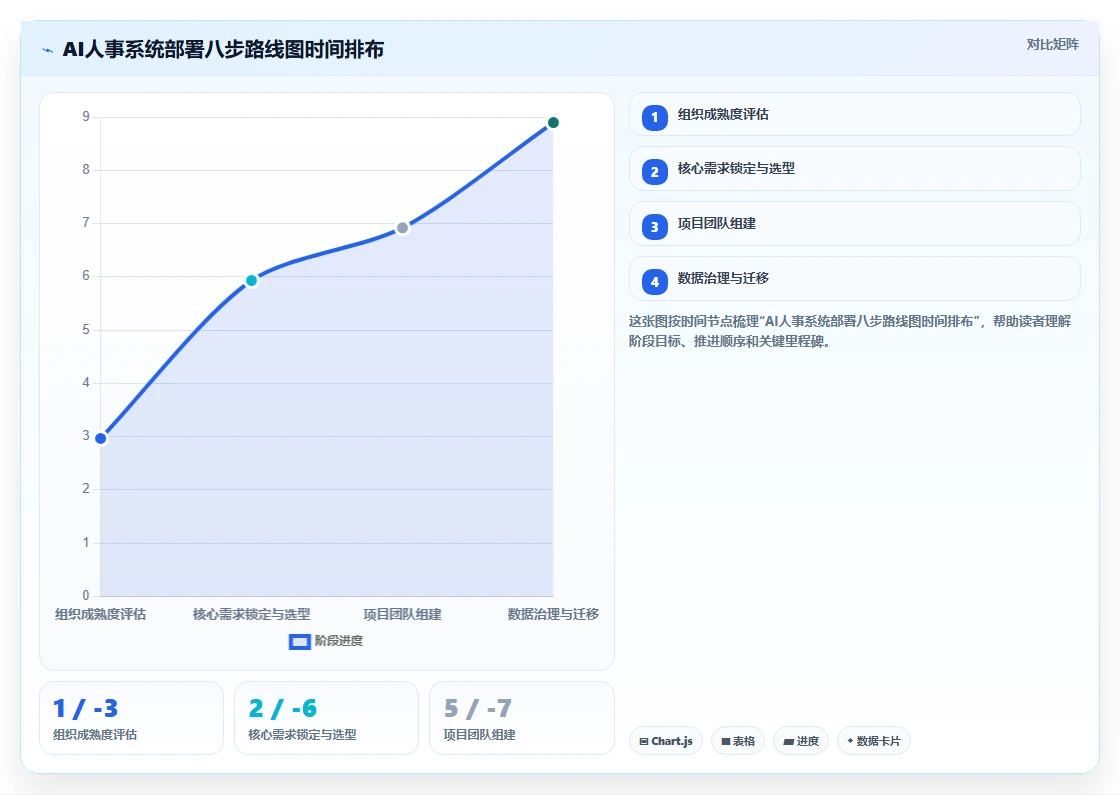Click the cyan data point at value 6
The height and width of the screenshot is (795, 1120).
coord(251,281)
